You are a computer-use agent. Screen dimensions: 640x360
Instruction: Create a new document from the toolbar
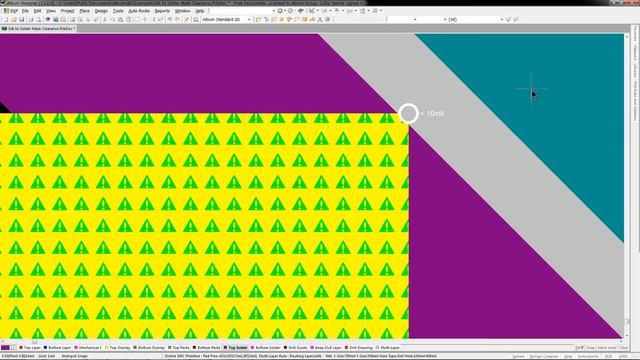6,20
